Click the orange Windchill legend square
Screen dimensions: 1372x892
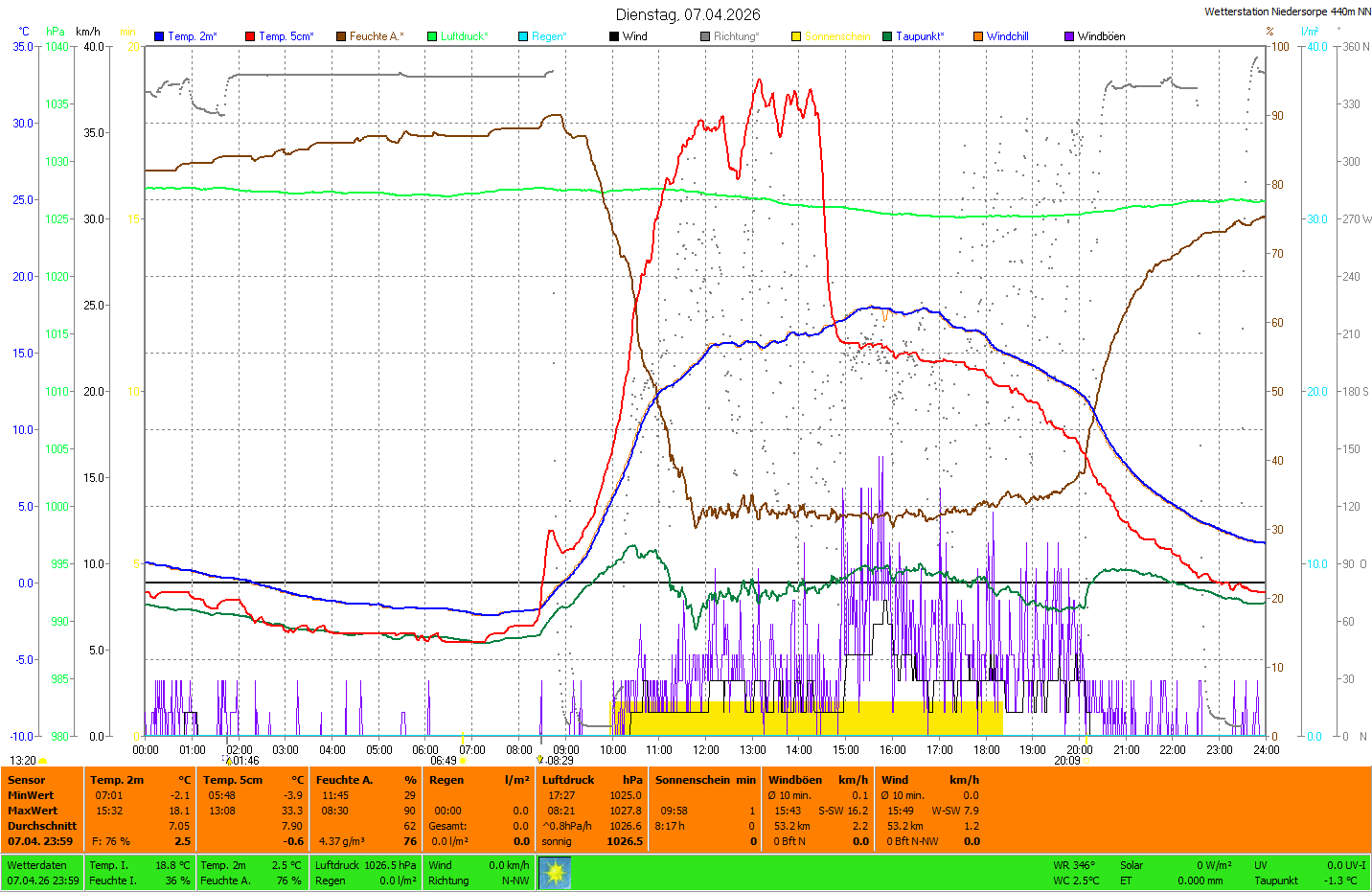click(978, 36)
